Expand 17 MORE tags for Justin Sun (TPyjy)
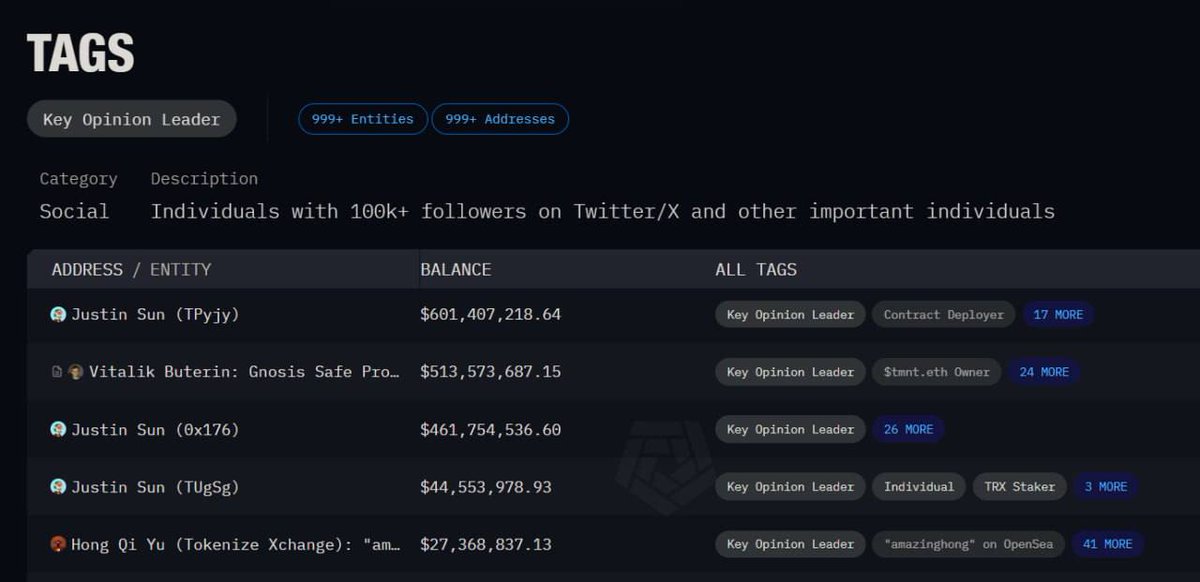Image resolution: width=1200 pixels, height=582 pixels. click(1058, 314)
